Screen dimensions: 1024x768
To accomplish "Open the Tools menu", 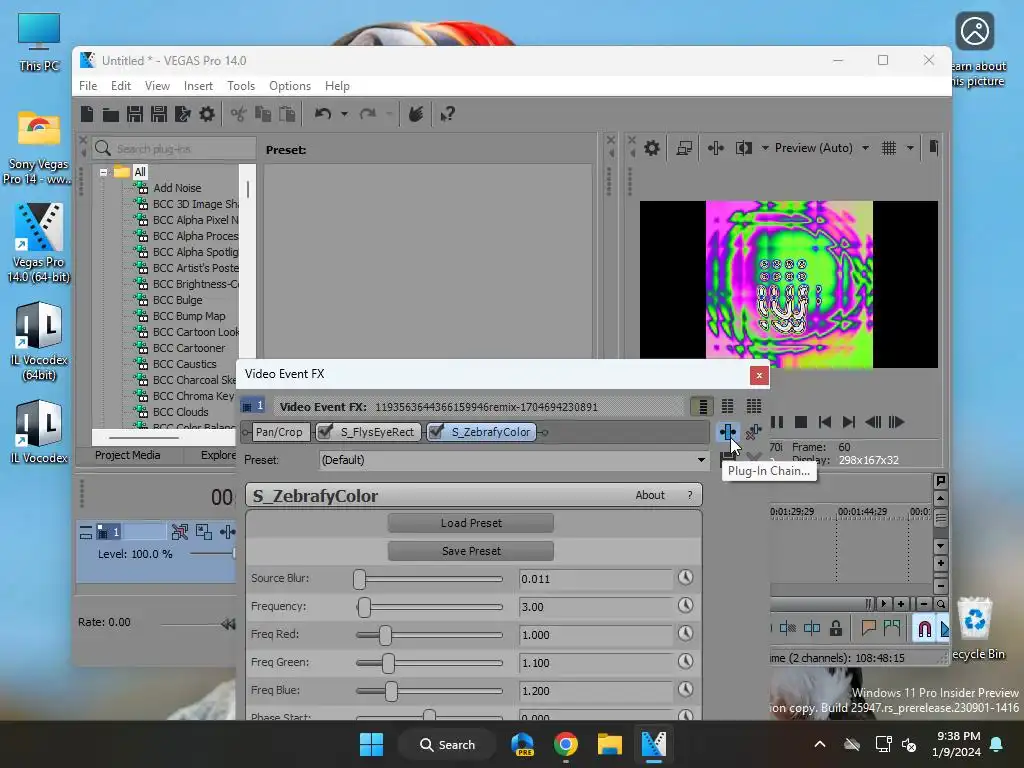I will [241, 86].
